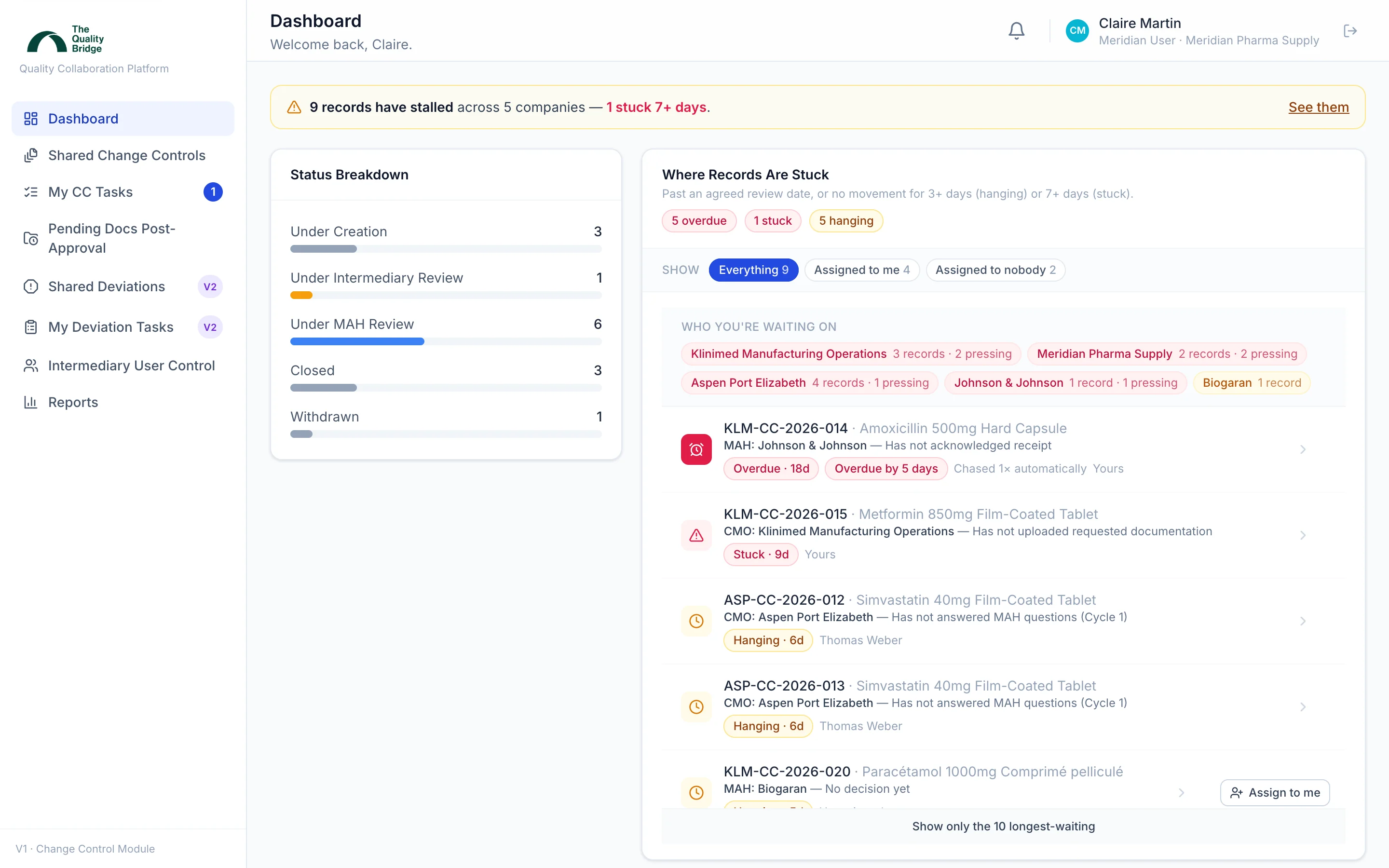Viewport: 1389px width, 868px height.
Task: Expand KLM-CC-2026-020 row chevron
Action: point(1181,793)
